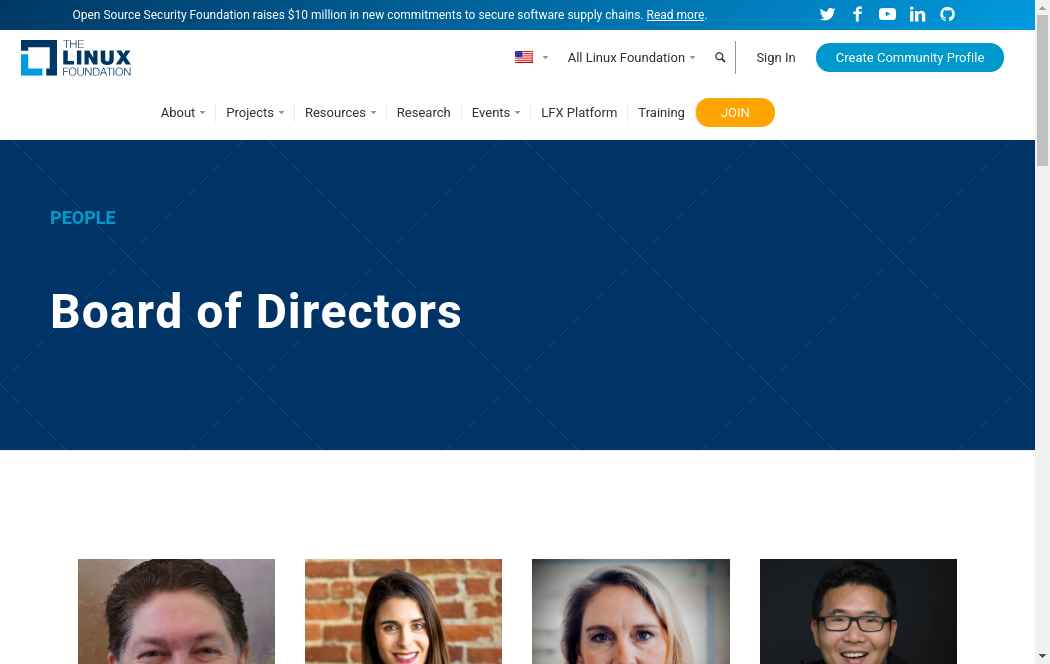Click the Create Community Profile button
This screenshot has height=664, width=1050.
(x=909, y=58)
